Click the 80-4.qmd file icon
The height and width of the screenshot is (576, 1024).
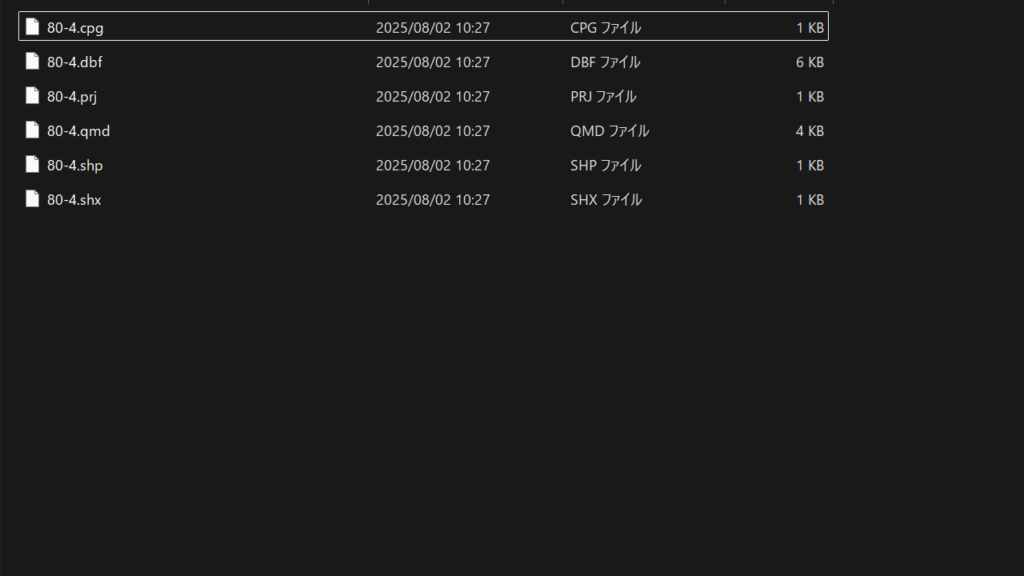(x=32, y=131)
